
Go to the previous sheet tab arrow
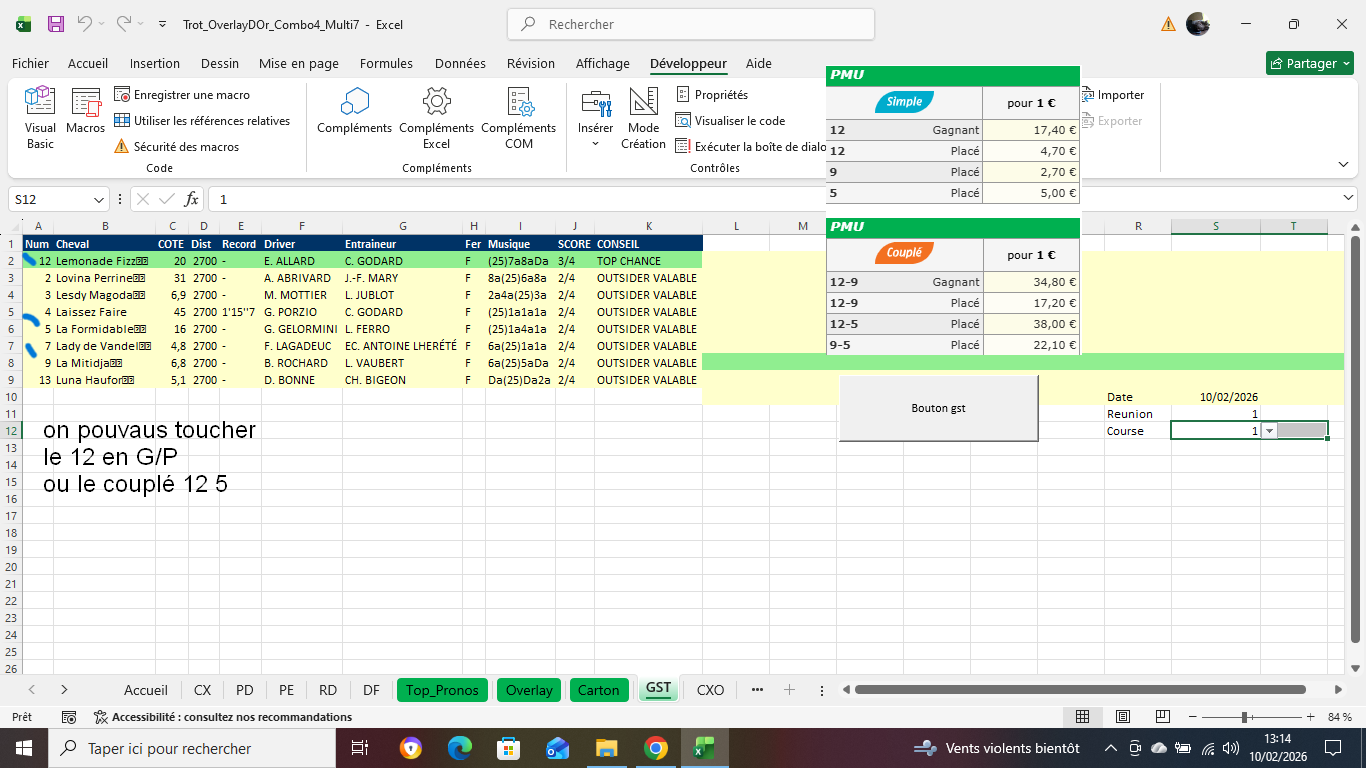[x=32, y=690]
